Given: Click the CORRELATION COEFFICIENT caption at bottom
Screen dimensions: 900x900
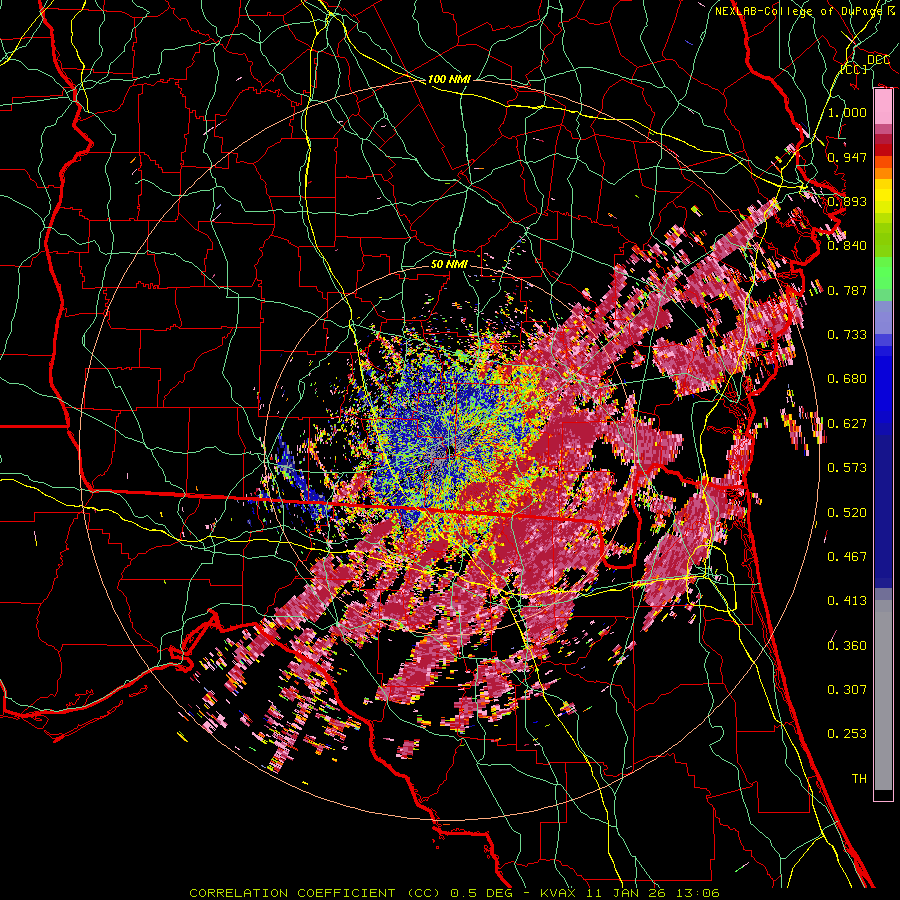Looking at the screenshot, I should pos(453,893).
